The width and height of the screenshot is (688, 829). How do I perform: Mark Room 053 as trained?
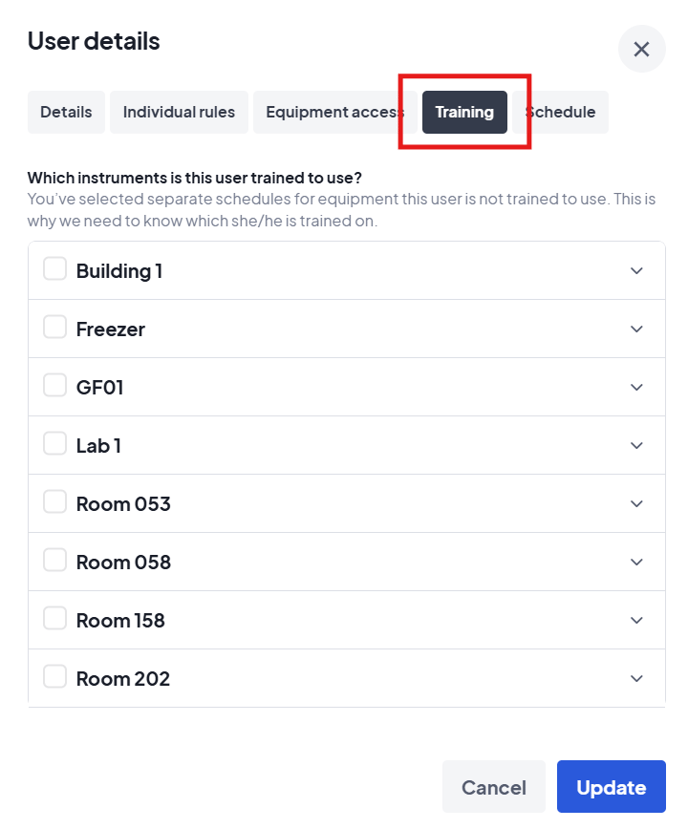tap(55, 502)
